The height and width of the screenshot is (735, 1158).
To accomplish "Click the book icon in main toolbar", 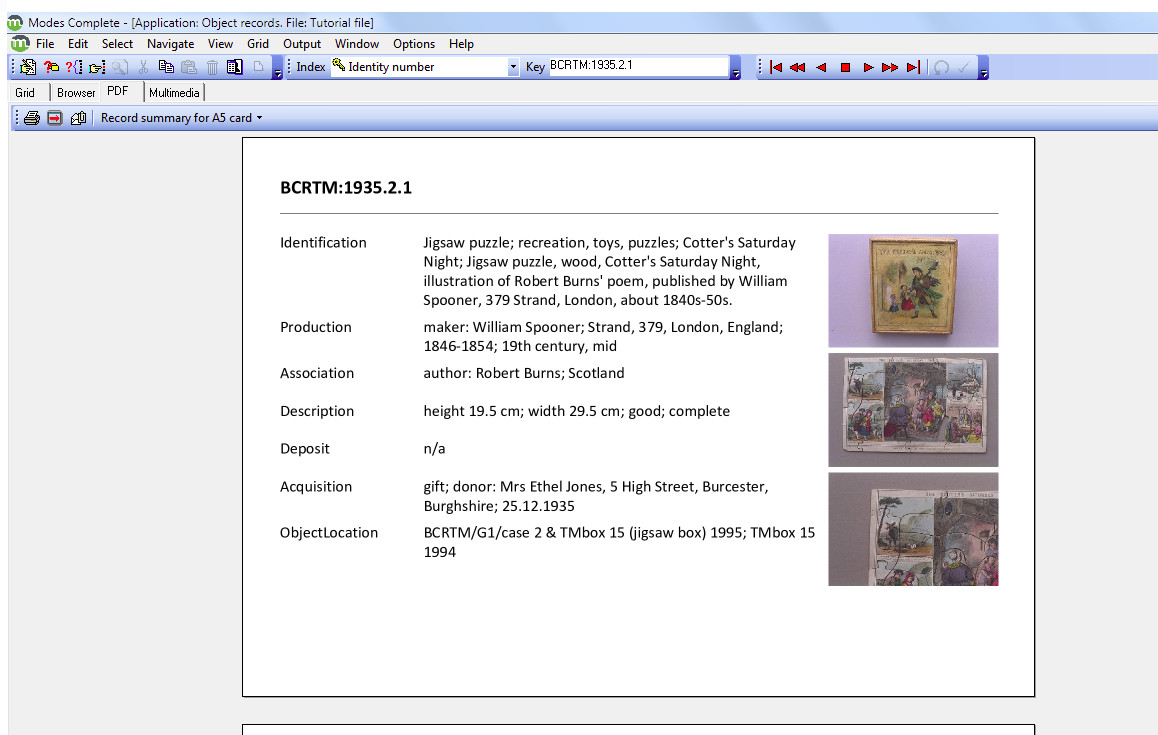I will [x=234, y=67].
